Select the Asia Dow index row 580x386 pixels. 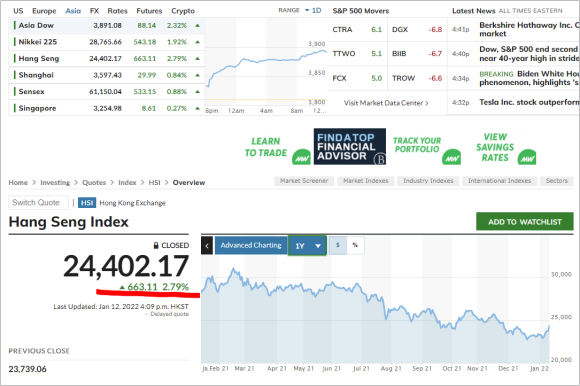107,26
